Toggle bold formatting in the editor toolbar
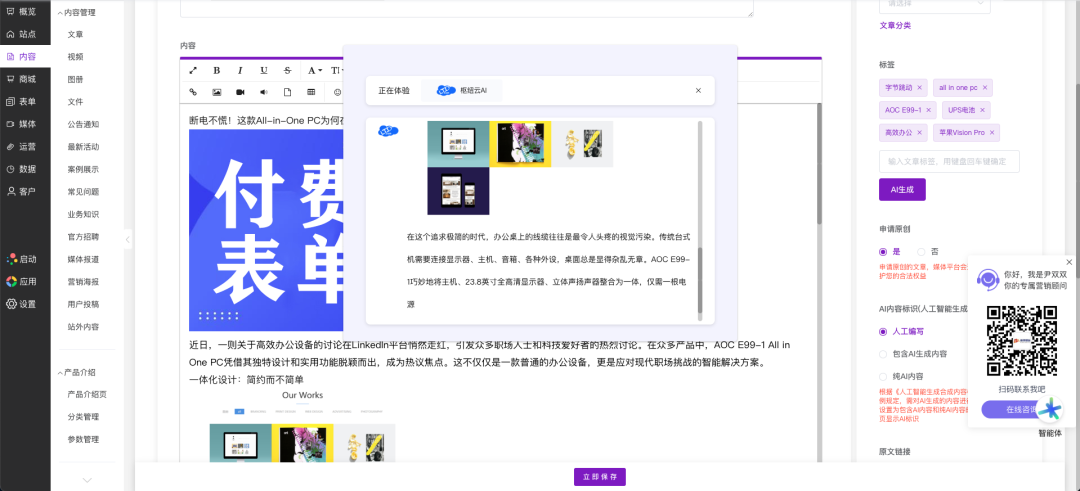Viewport: 1080px width, 491px height. point(216,71)
